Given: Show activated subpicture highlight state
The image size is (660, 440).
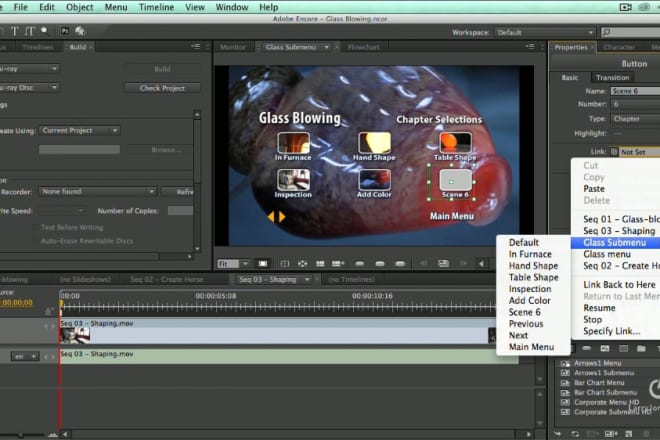Looking at the screenshot, I should point(400,264).
